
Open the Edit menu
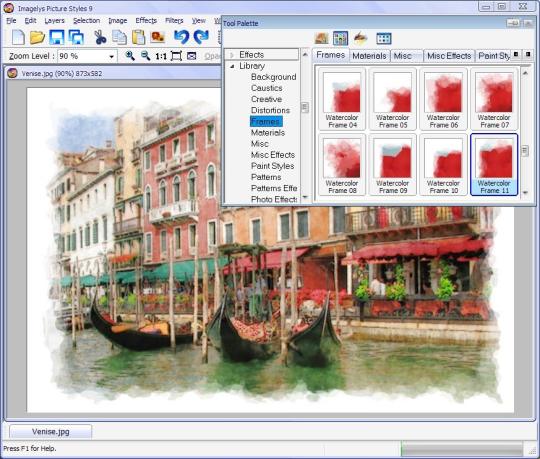[x=30, y=21]
